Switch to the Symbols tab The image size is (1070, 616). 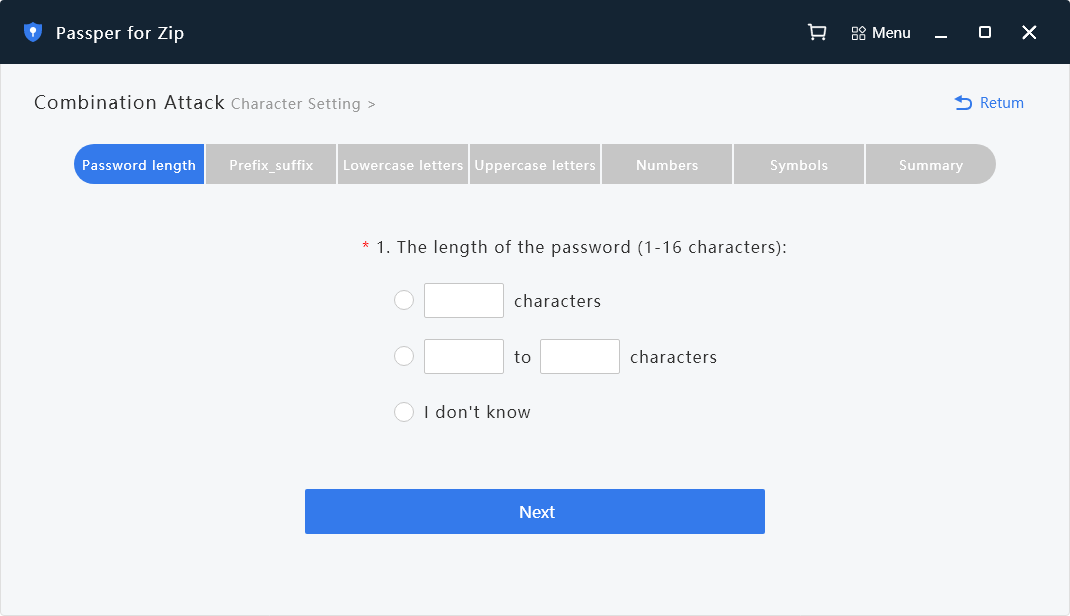pos(798,164)
